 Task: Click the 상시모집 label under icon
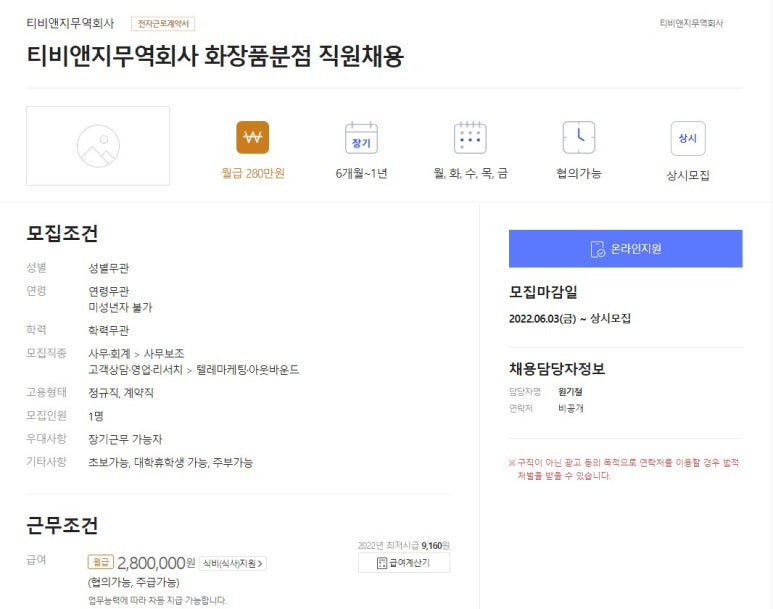pos(688,175)
